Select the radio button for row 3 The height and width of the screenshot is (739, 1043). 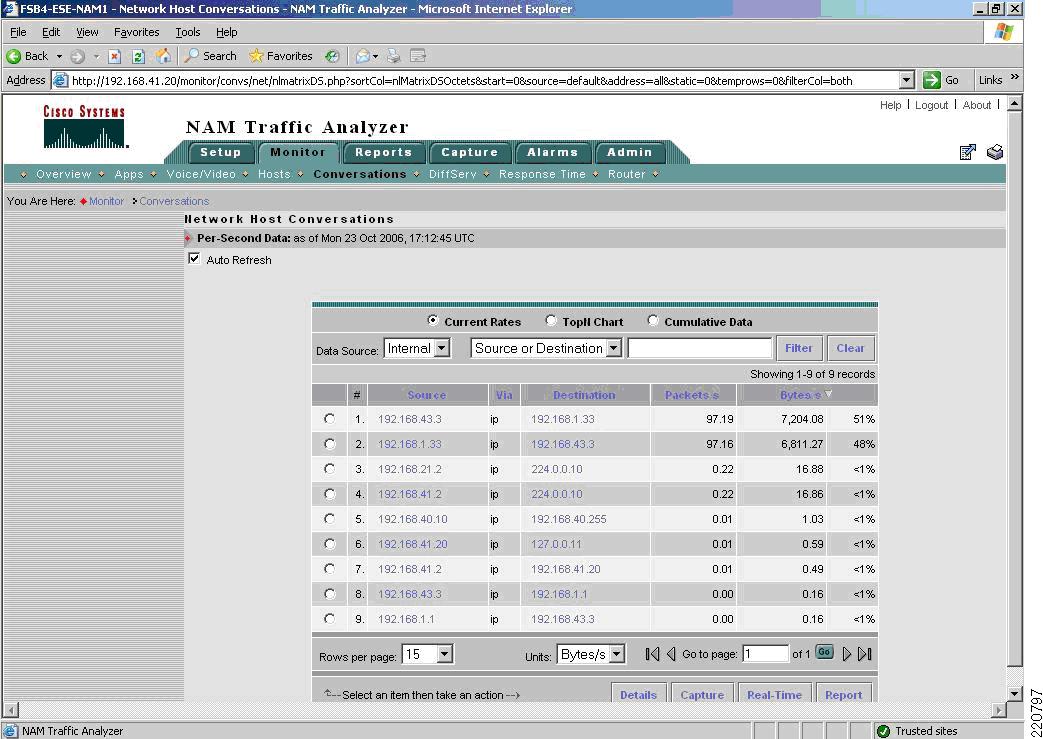tap(329, 468)
